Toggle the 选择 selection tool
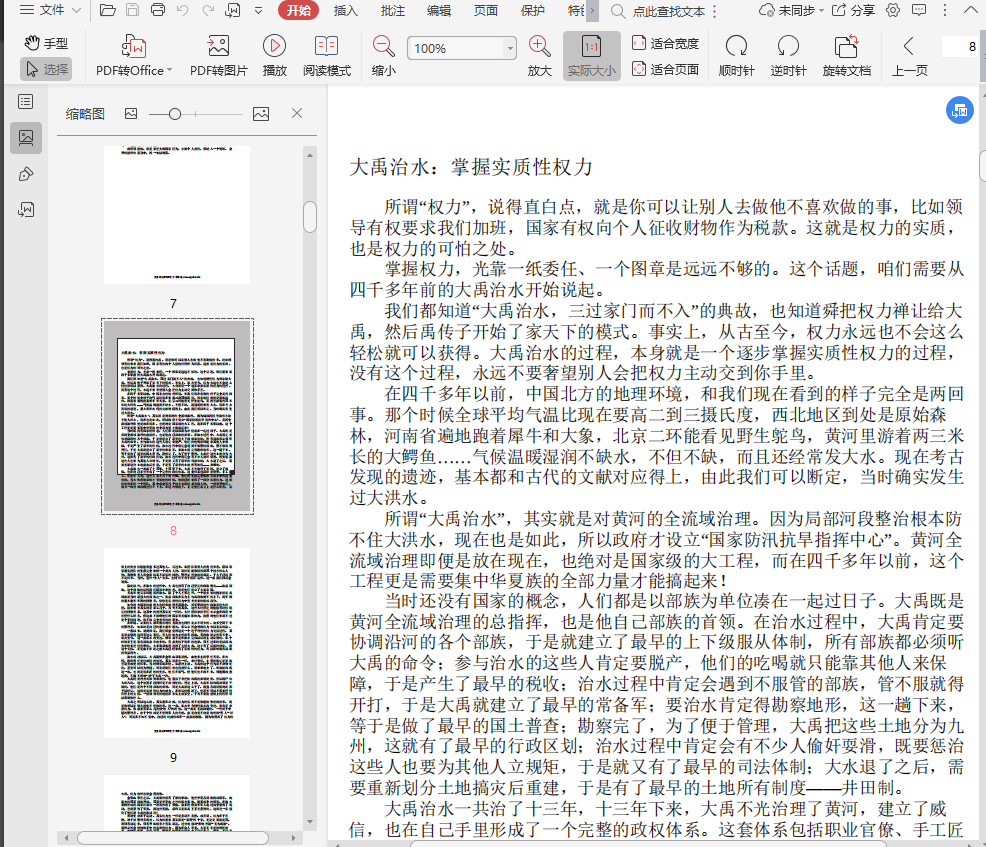 (x=46, y=69)
